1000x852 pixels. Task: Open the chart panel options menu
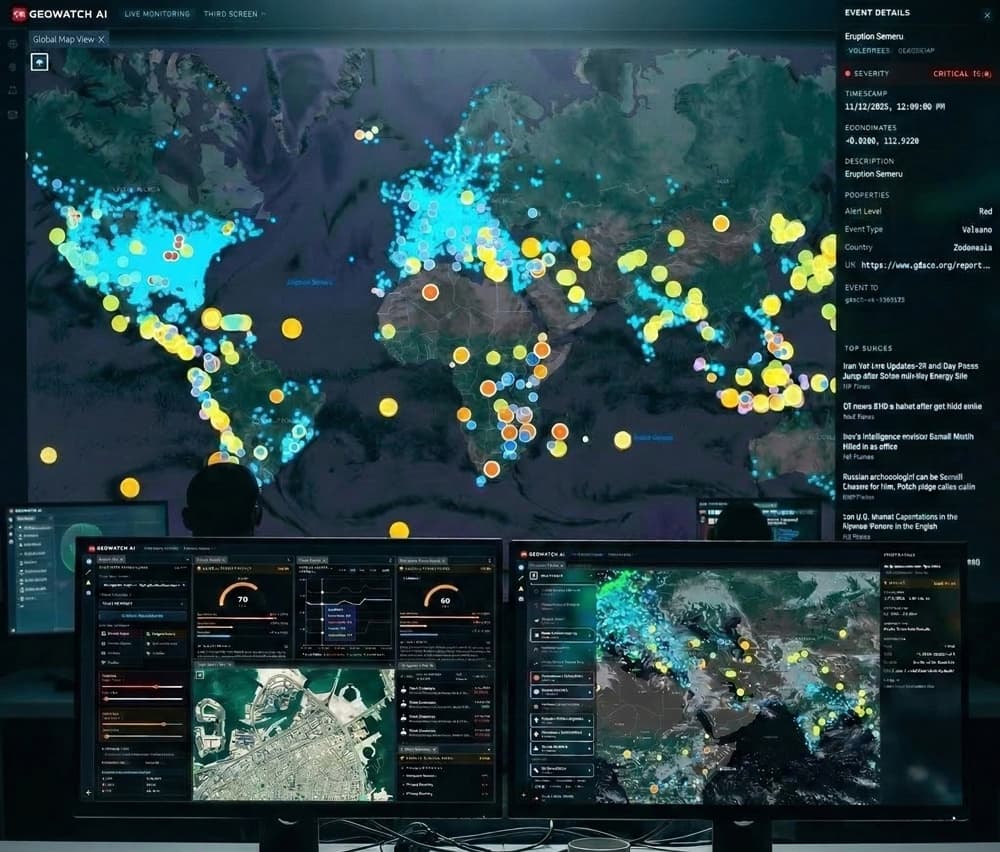[390, 560]
